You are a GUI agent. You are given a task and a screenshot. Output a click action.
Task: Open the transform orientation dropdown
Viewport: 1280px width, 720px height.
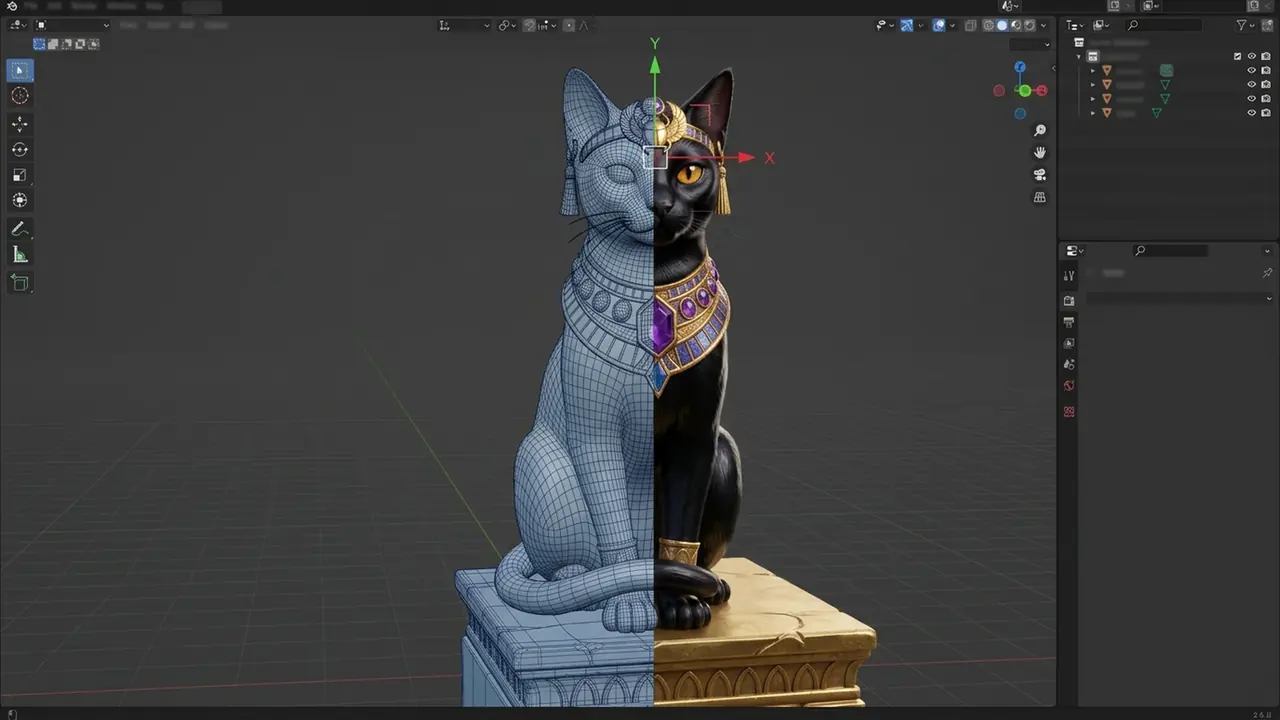click(465, 25)
